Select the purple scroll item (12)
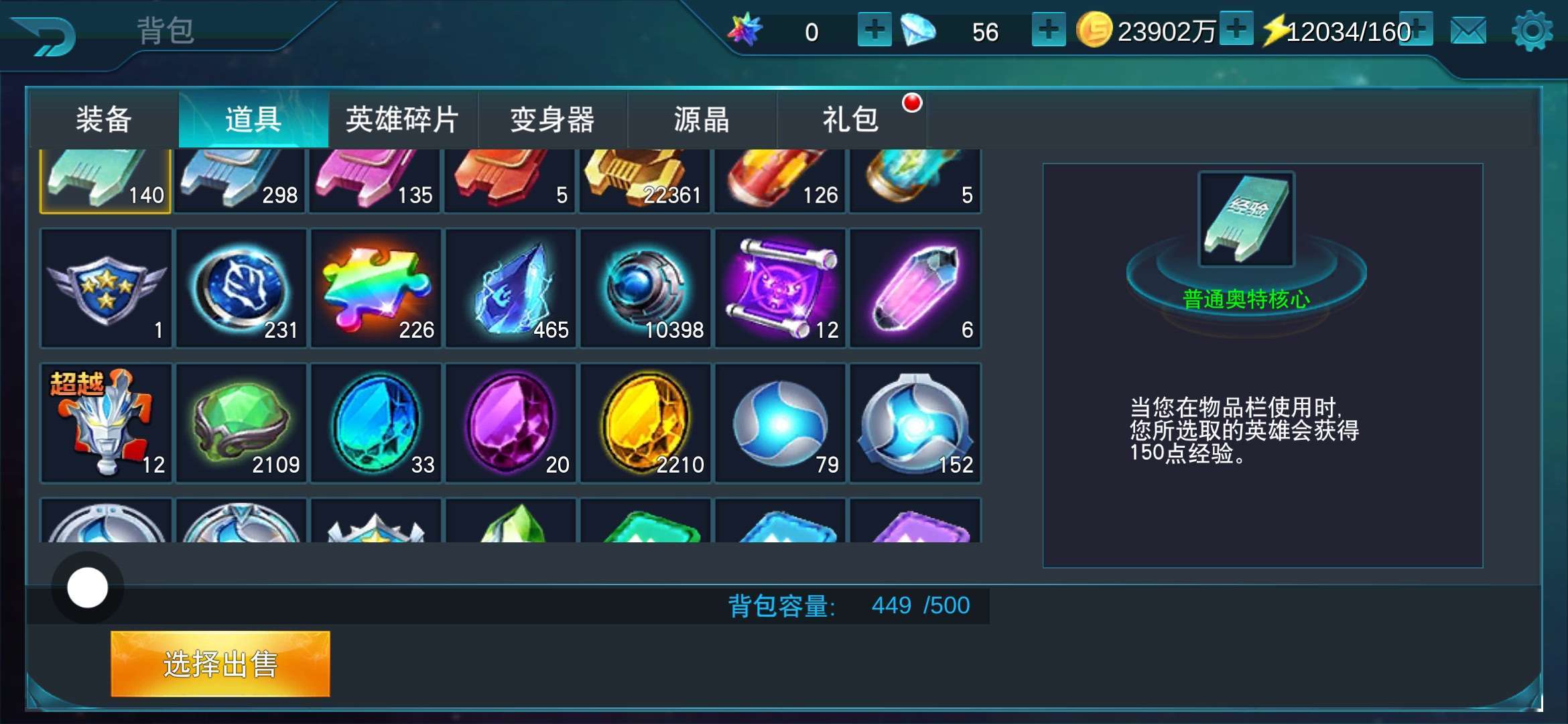Screen dimensions: 1568x724 (781, 288)
